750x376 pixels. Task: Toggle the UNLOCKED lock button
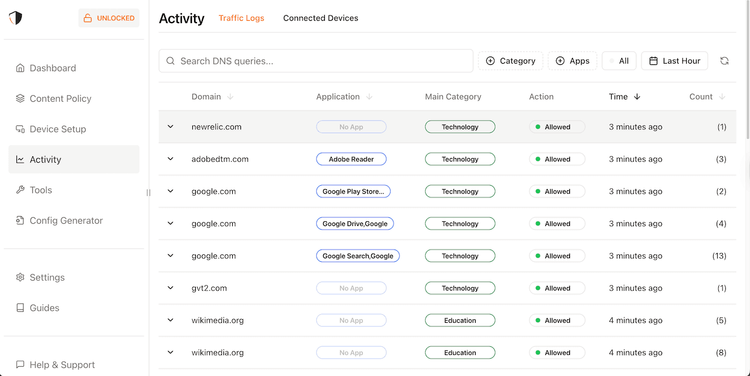109,18
